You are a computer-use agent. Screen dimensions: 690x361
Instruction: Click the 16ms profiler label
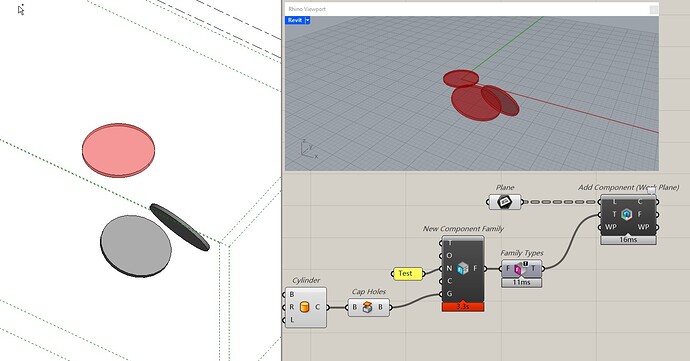tap(628, 240)
